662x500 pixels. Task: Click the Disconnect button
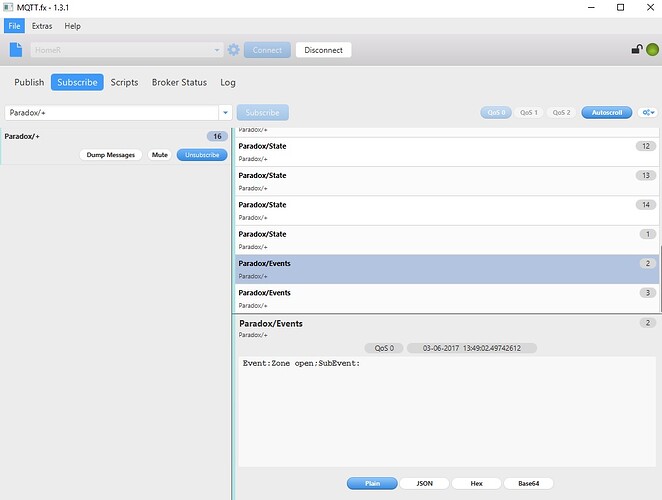click(323, 50)
